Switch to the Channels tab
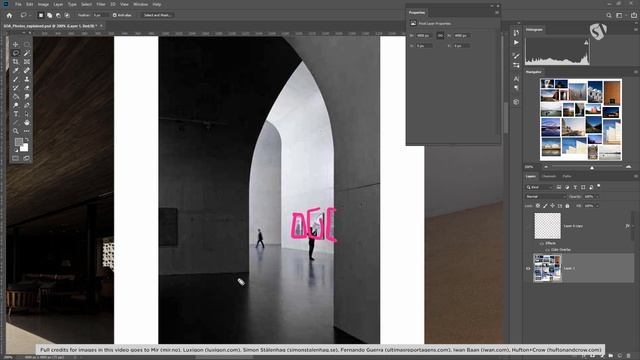640x360 pixels. point(549,176)
